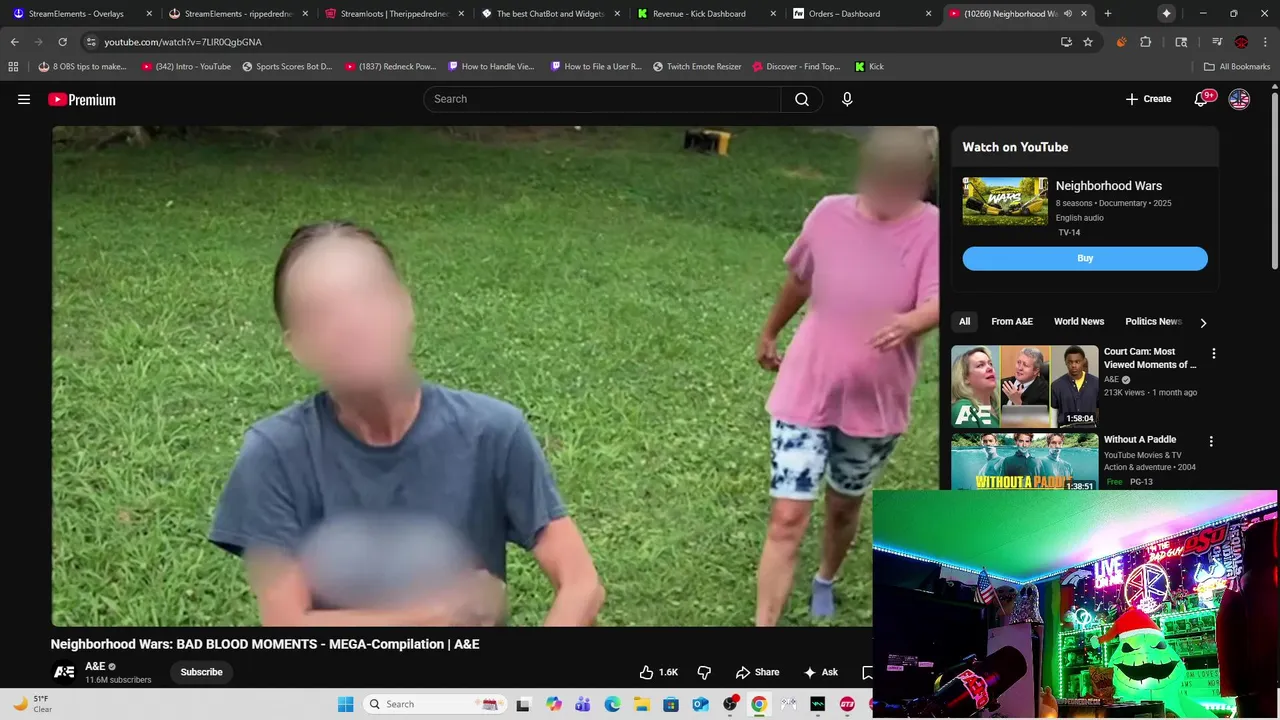Start voice search with microphone icon

847,99
